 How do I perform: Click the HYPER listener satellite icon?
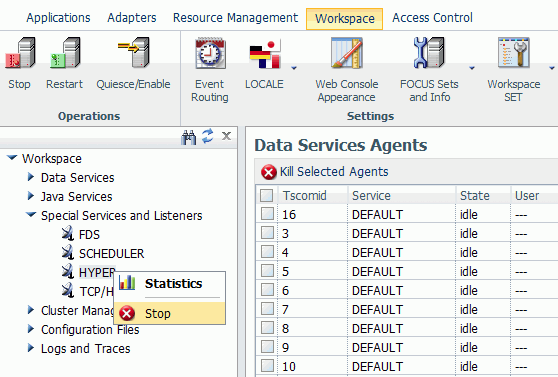68,272
